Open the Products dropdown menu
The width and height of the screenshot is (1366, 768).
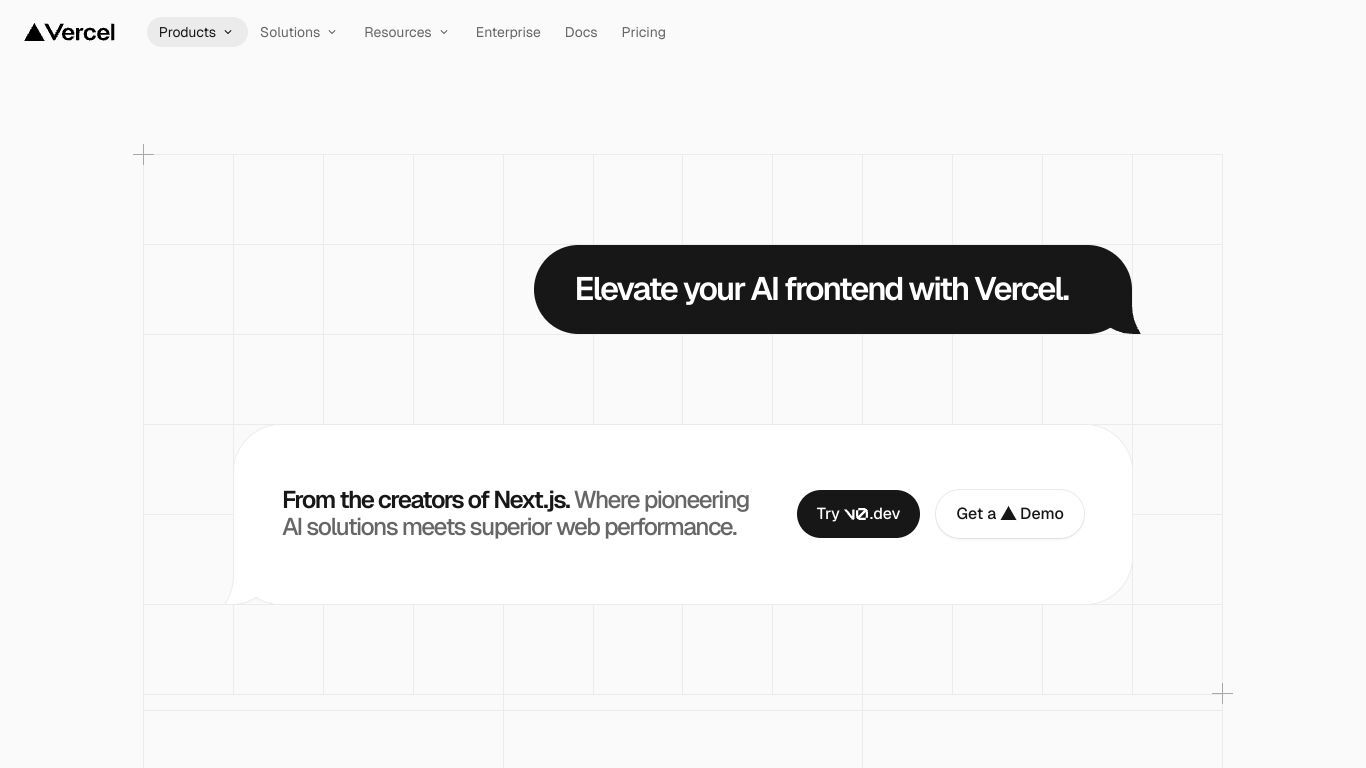[197, 32]
